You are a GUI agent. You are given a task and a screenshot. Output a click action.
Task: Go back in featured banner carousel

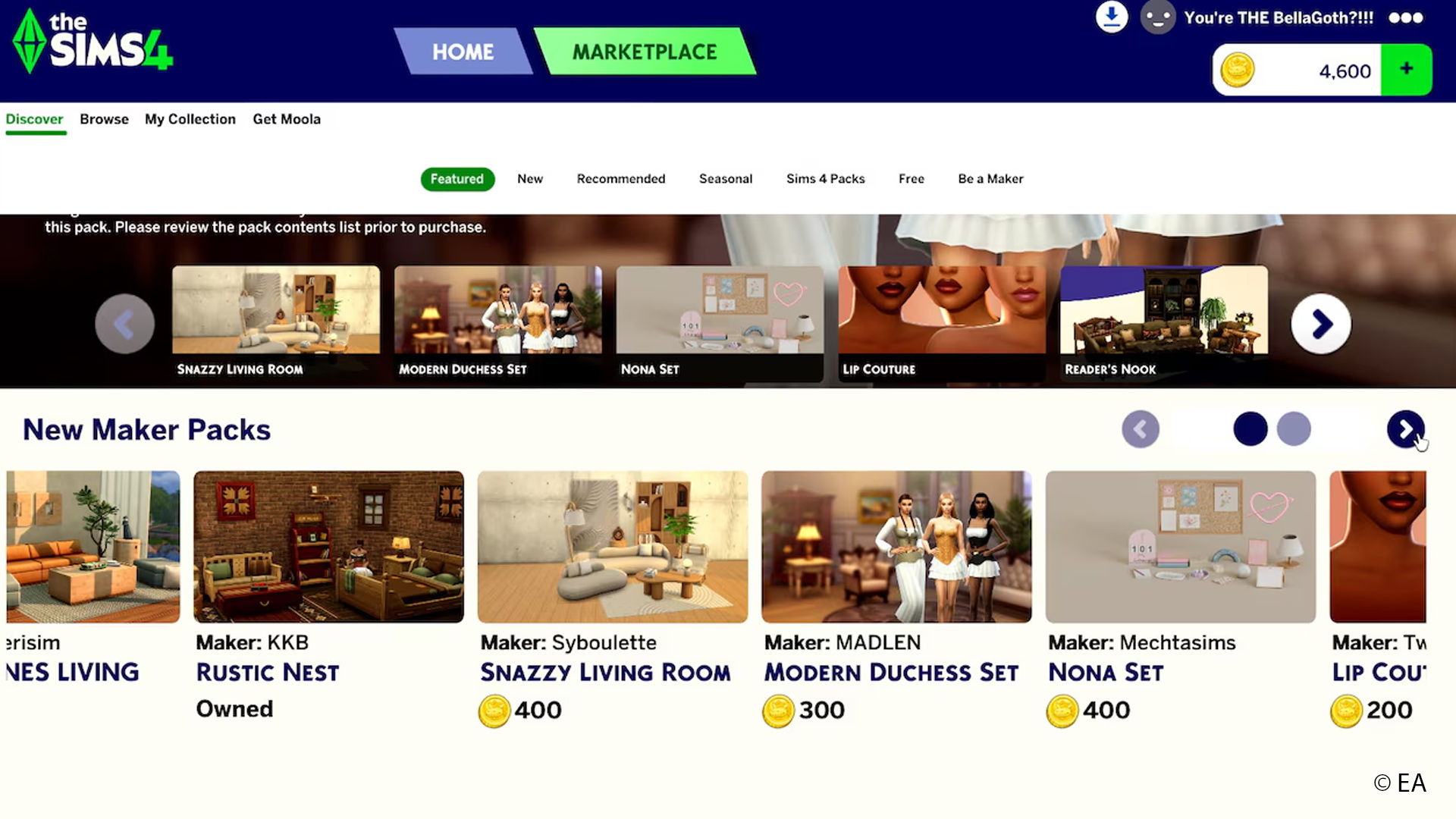pos(124,324)
